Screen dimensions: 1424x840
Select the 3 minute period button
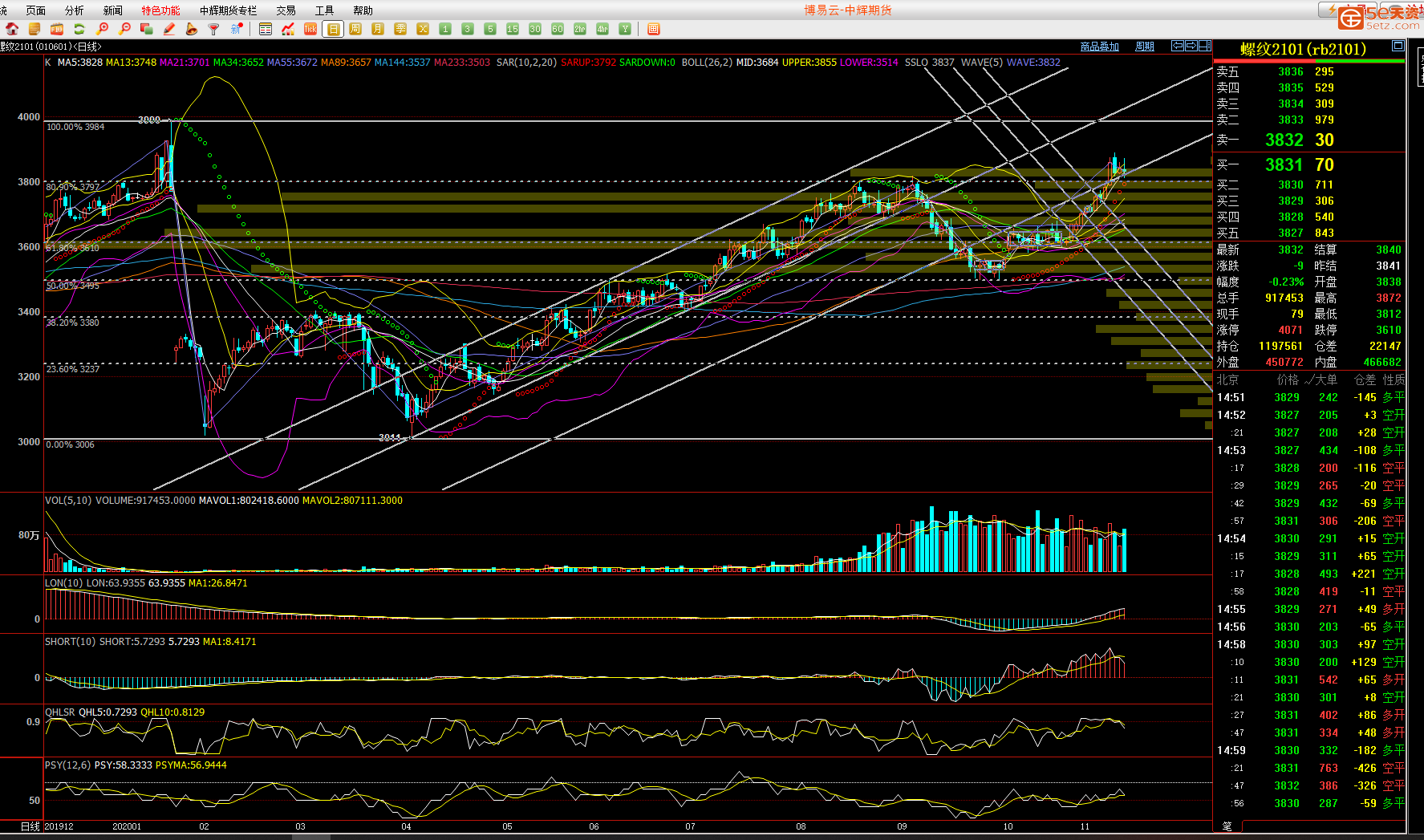point(468,29)
